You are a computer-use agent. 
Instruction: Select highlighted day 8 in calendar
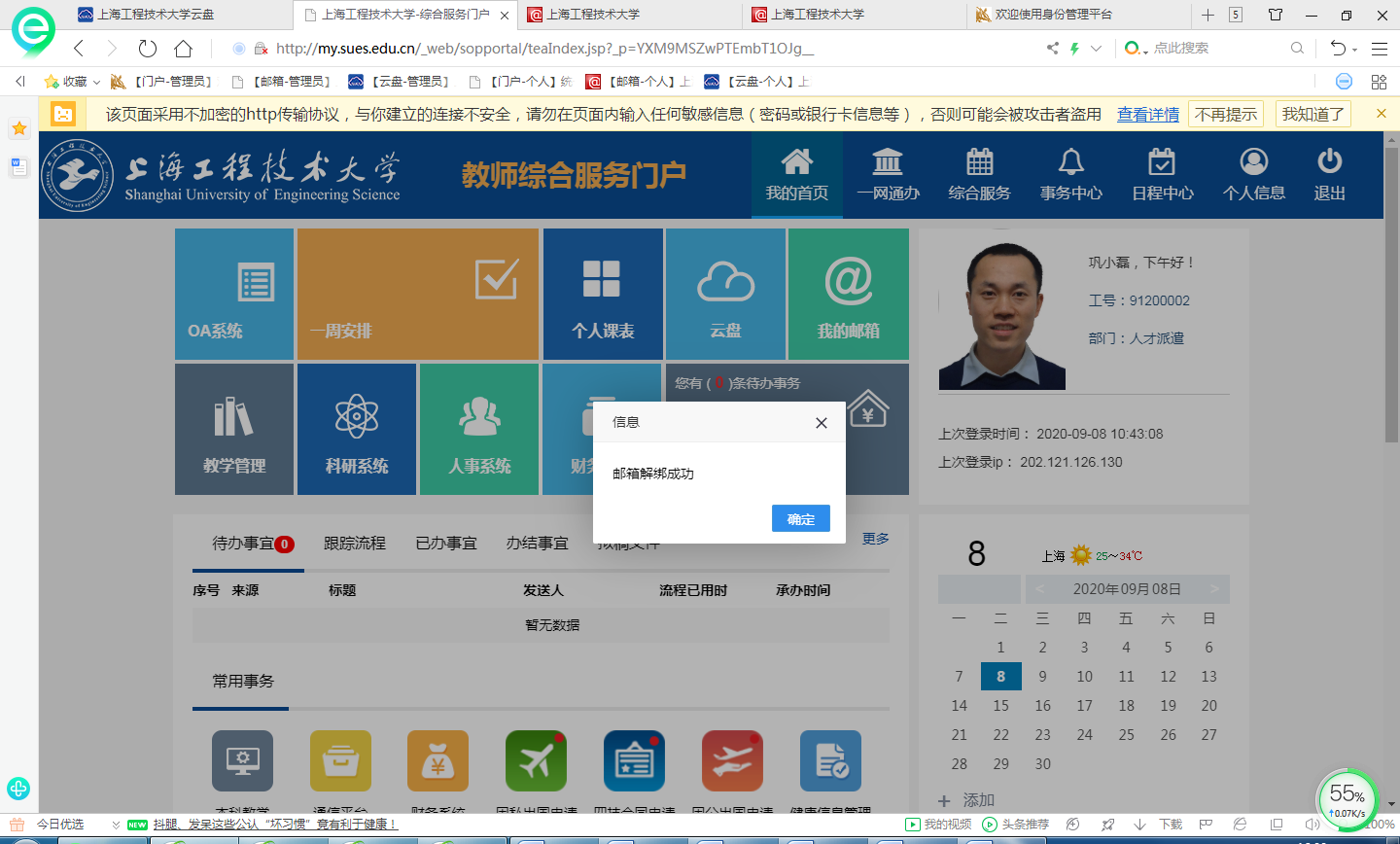click(x=1000, y=677)
